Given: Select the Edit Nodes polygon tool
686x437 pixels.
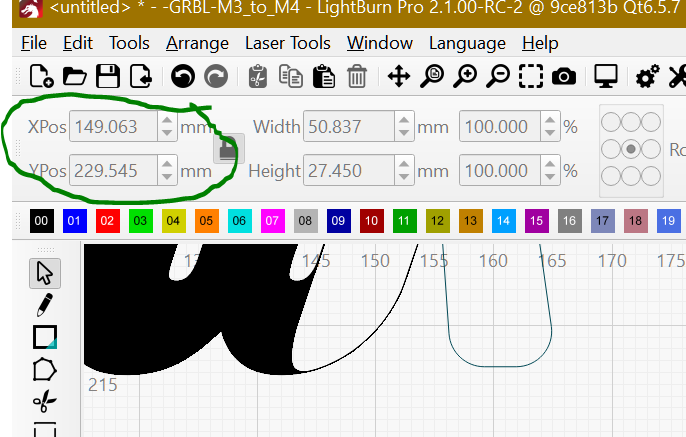Looking at the screenshot, I should [45, 369].
